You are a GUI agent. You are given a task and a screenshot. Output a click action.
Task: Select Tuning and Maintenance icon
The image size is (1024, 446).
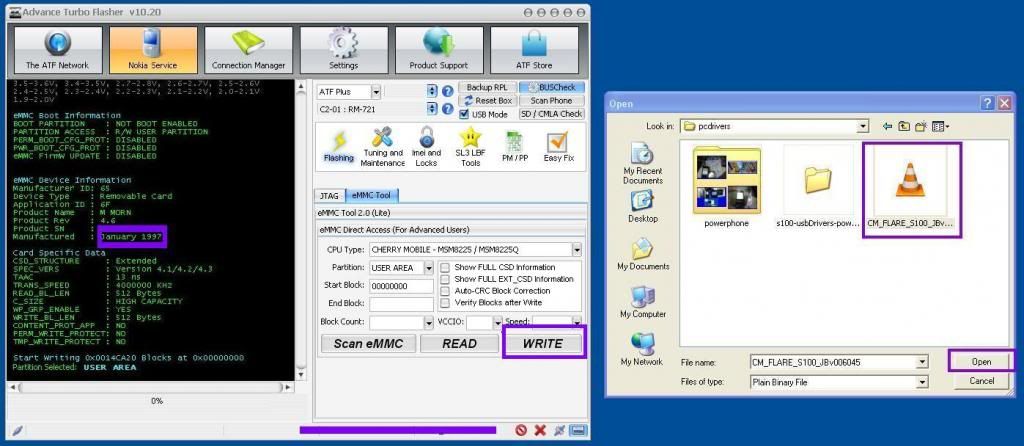point(382,147)
